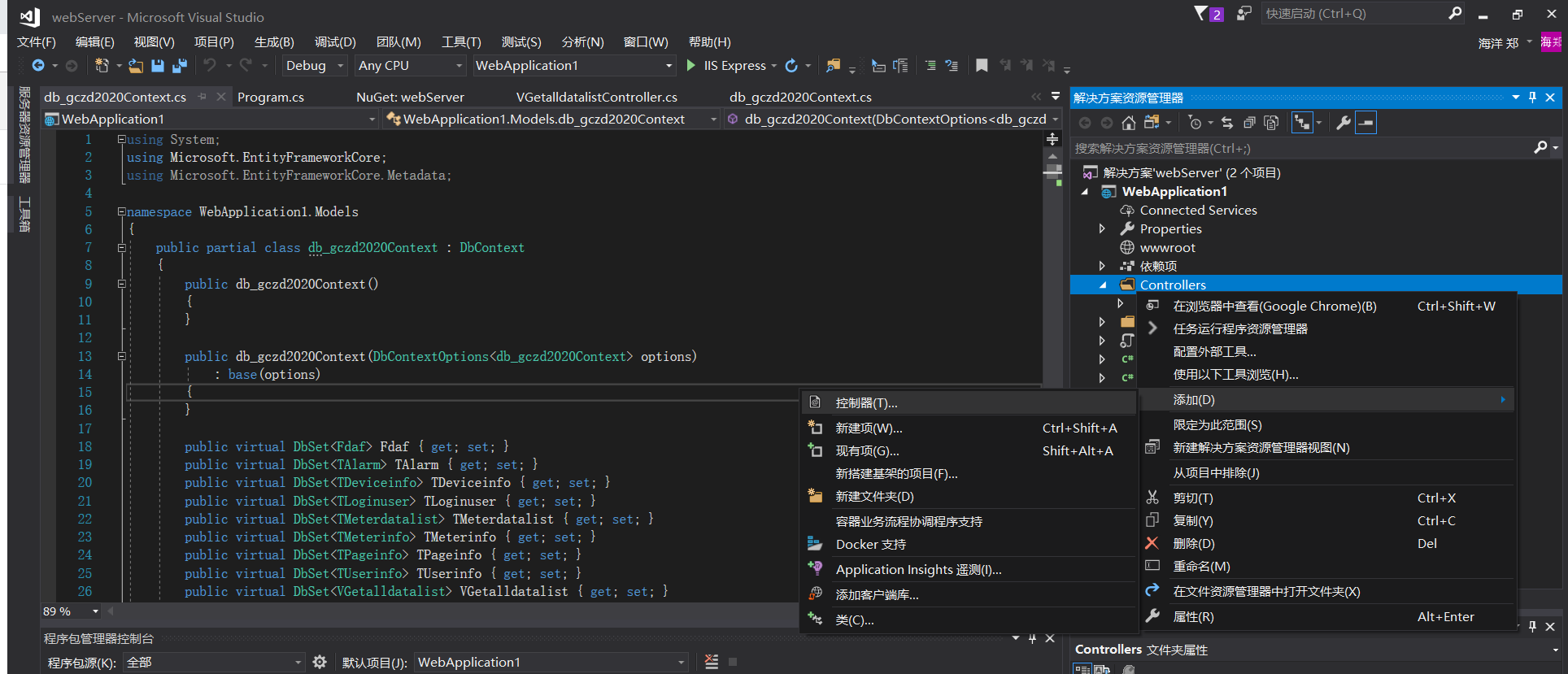Click Sync with Active Document icon

pos(1227,123)
